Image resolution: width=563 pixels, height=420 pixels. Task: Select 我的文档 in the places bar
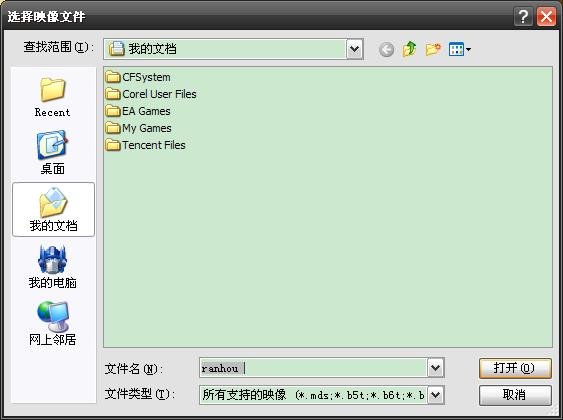(x=53, y=209)
